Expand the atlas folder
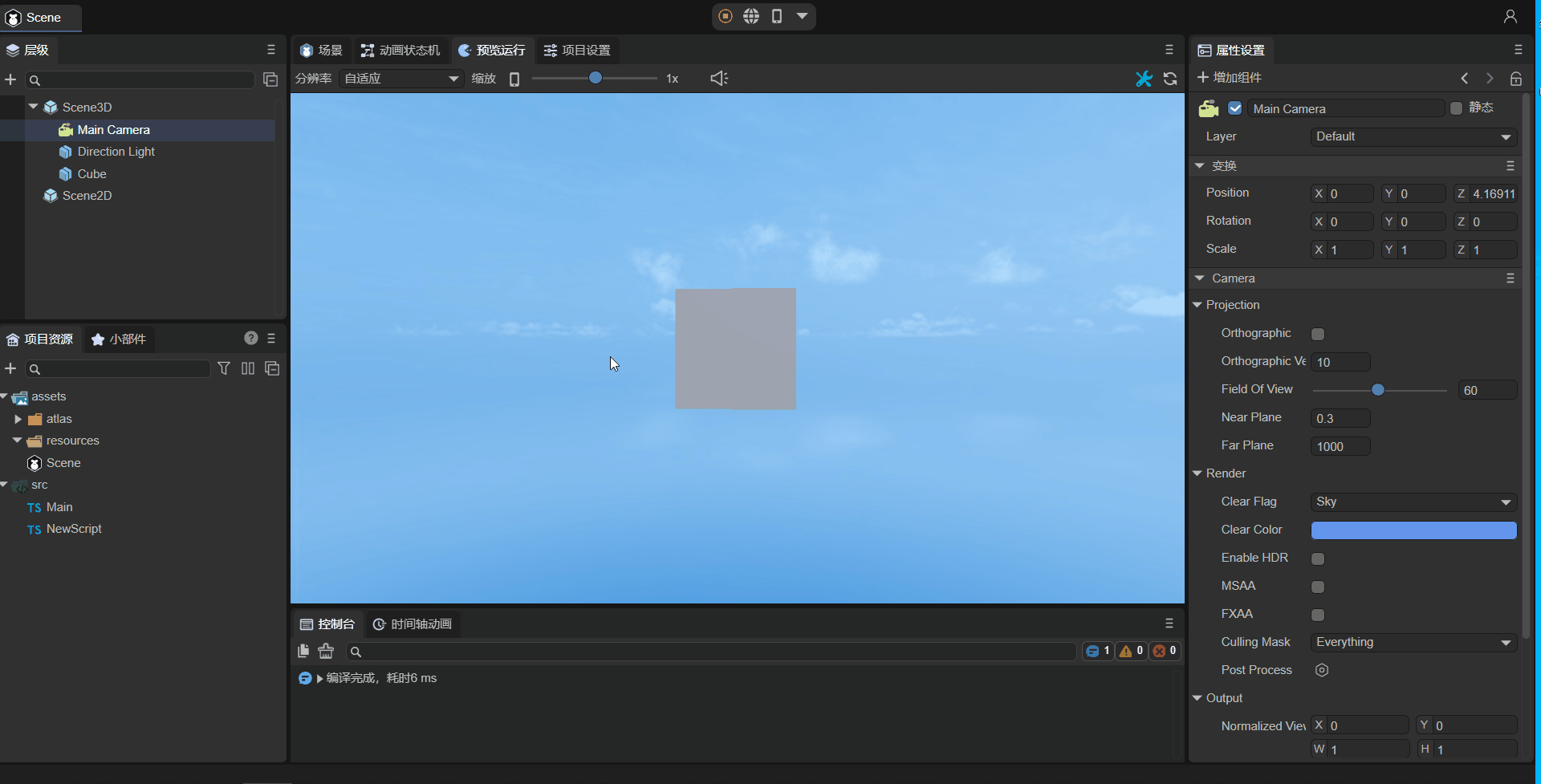 point(18,419)
